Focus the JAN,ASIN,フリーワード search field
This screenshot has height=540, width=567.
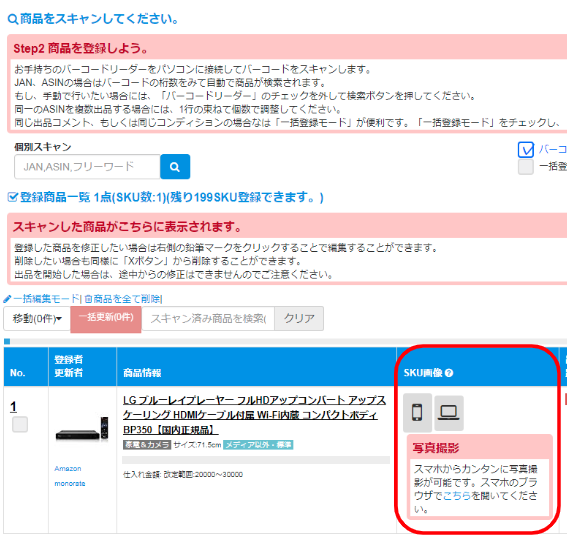pos(87,167)
